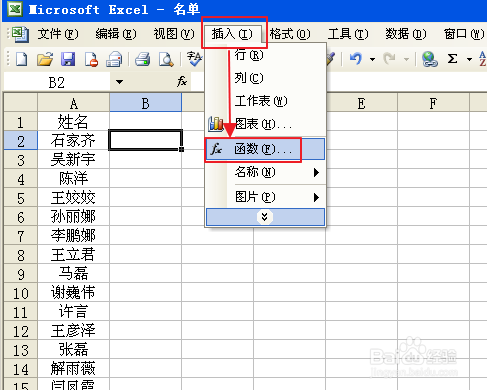This screenshot has width=487, height=390.
Task: Open the 视图(V) menu
Action: pos(174,34)
